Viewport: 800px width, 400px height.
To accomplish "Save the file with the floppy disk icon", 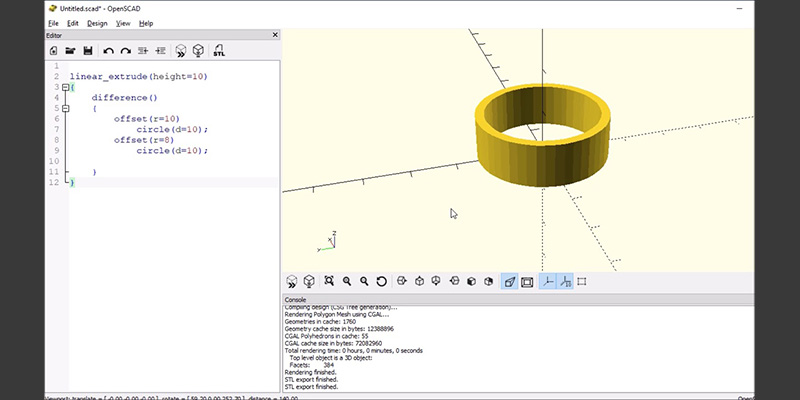I will click(88, 51).
